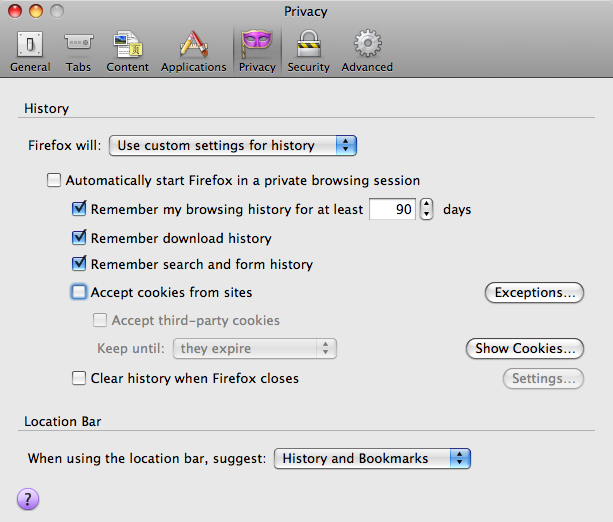The height and width of the screenshot is (522, 613).
Task: Uncheck Remember my browsing history checkbox
Action: pyautogui.click(x=80, y=210)
